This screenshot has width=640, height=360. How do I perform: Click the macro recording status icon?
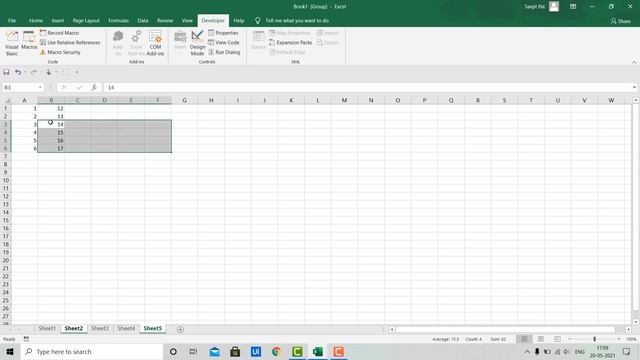click(x=26, y=339)
